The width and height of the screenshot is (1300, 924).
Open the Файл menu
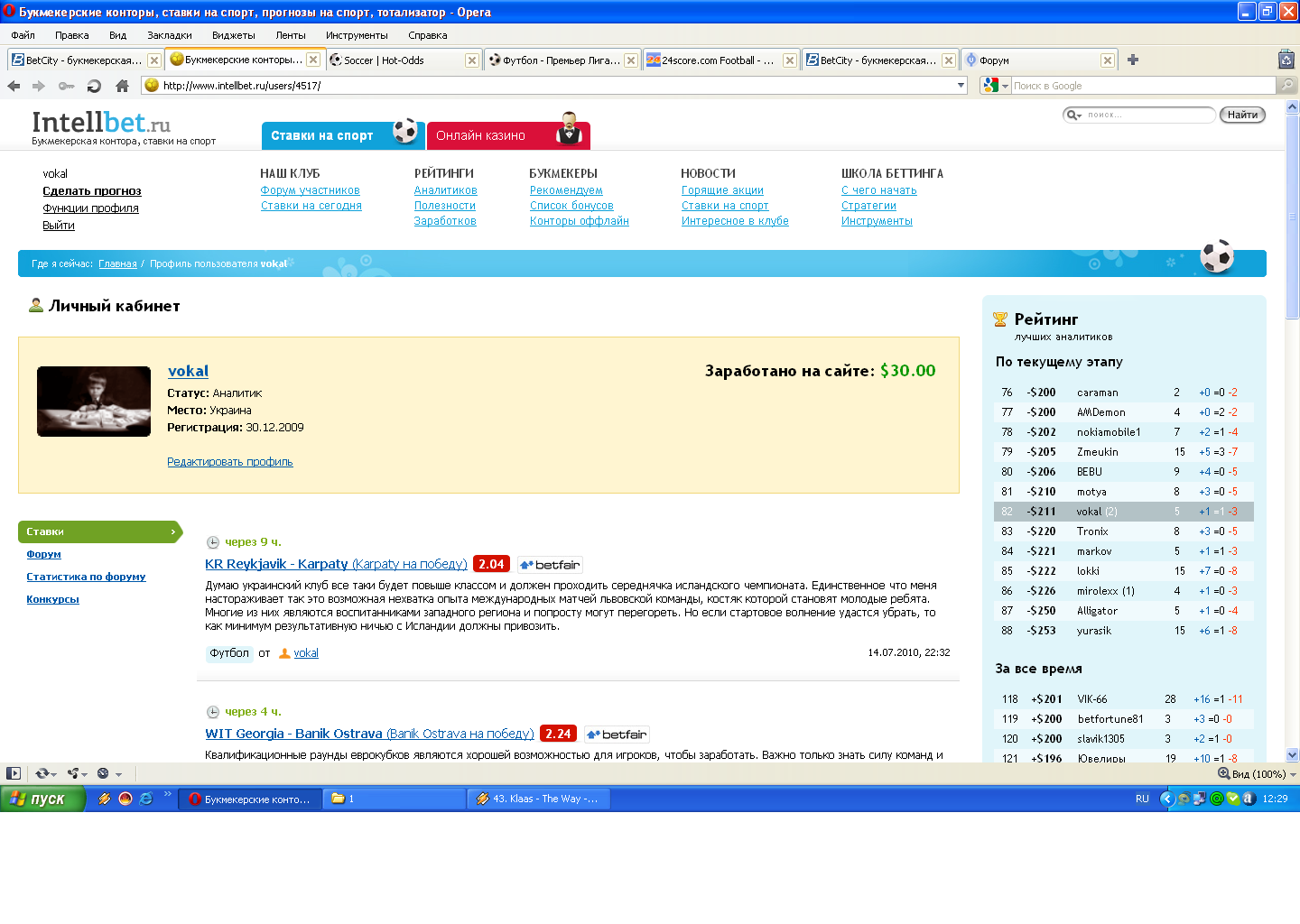(23, 35)
